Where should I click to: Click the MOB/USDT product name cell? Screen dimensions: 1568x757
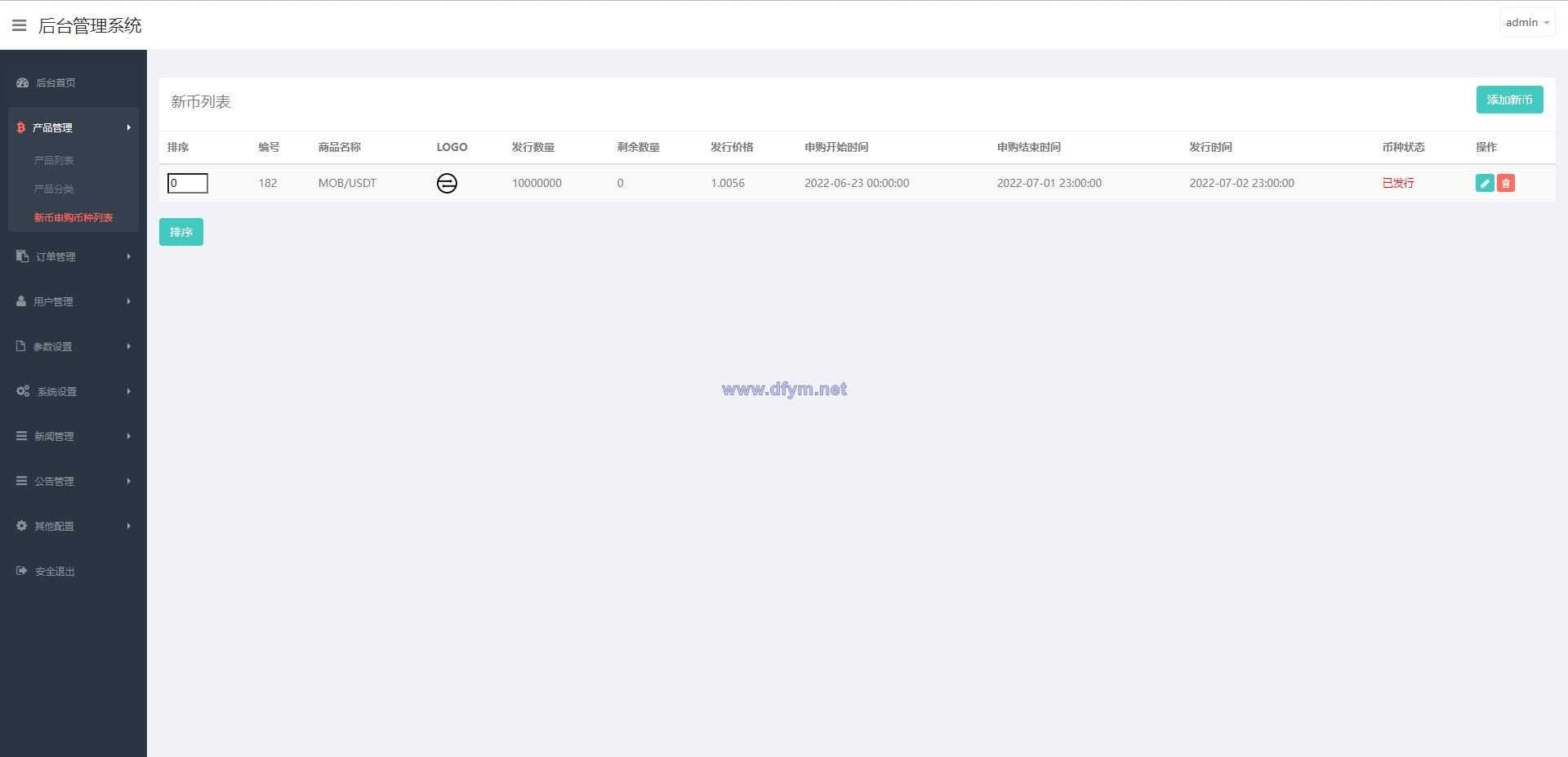pos(347,183)
